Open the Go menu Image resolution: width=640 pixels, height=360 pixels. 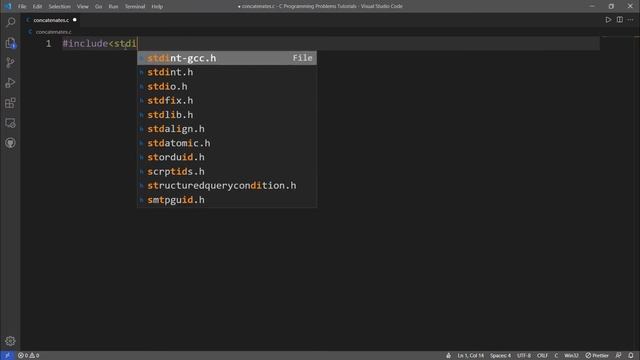98,7
